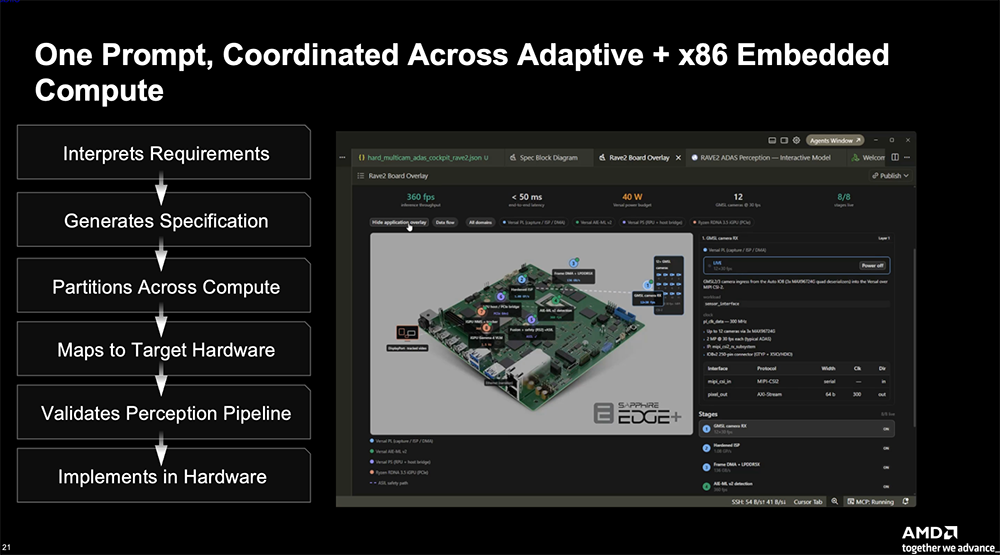Click the sensor_interface workload field
Screen dimensions: 1000x555
pos(796,304)
